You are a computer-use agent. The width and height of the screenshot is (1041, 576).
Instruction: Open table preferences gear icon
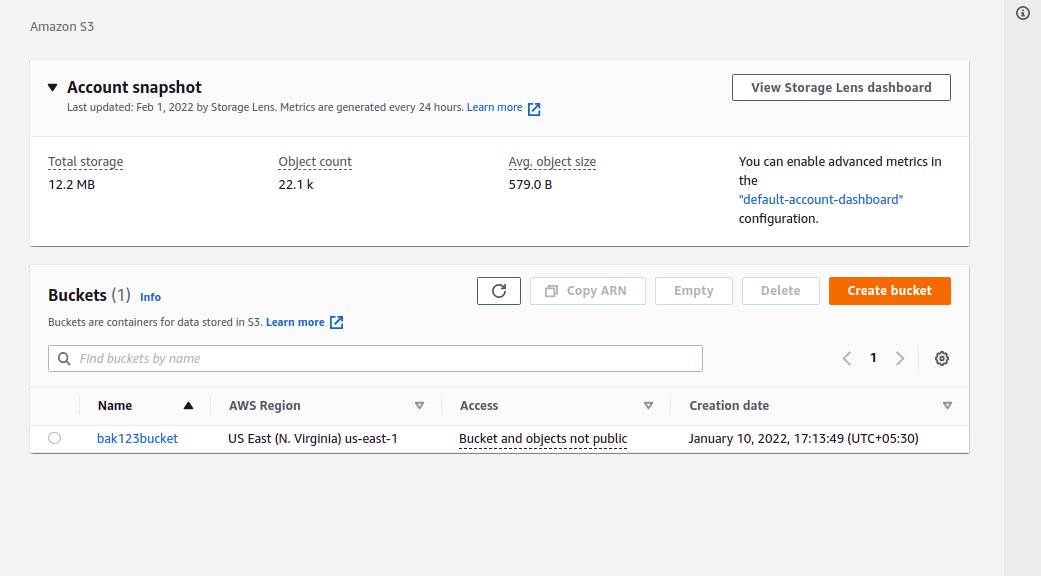[x=941, y=358]
